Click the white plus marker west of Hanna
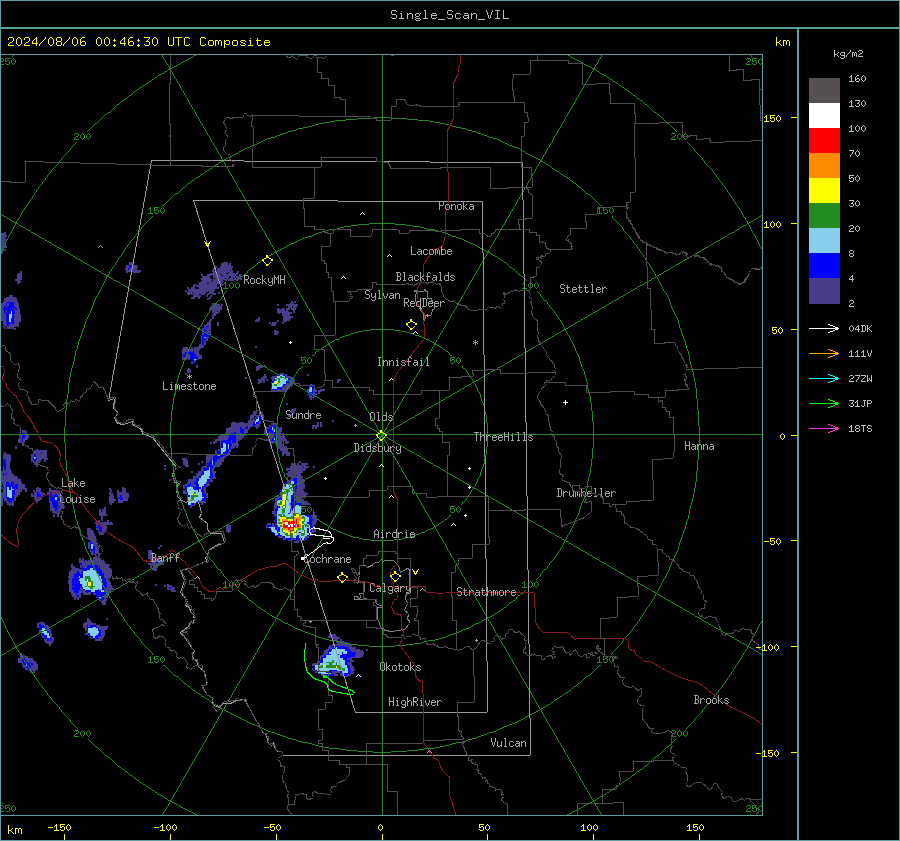Screen dimensions: 900x841 point(565,402)
